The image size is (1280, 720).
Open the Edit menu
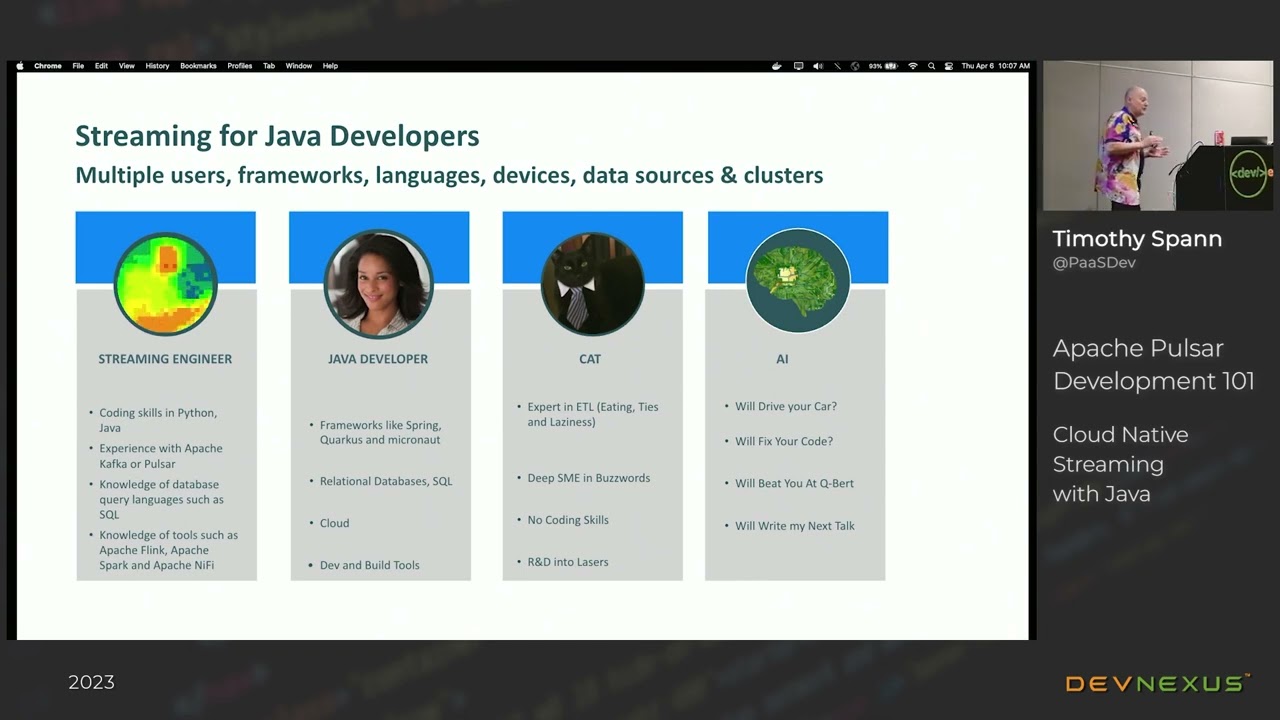point(101,66)
